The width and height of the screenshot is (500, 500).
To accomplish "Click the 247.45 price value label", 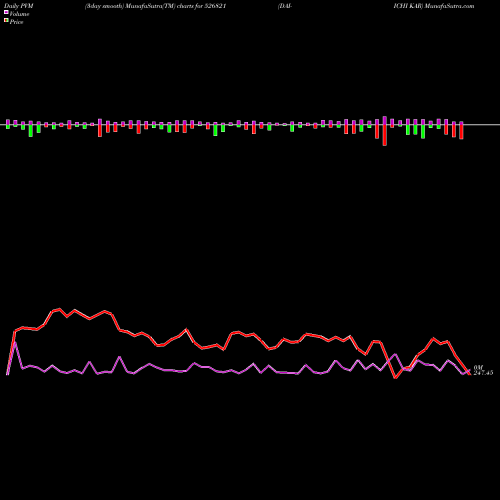I will (483, 373).
